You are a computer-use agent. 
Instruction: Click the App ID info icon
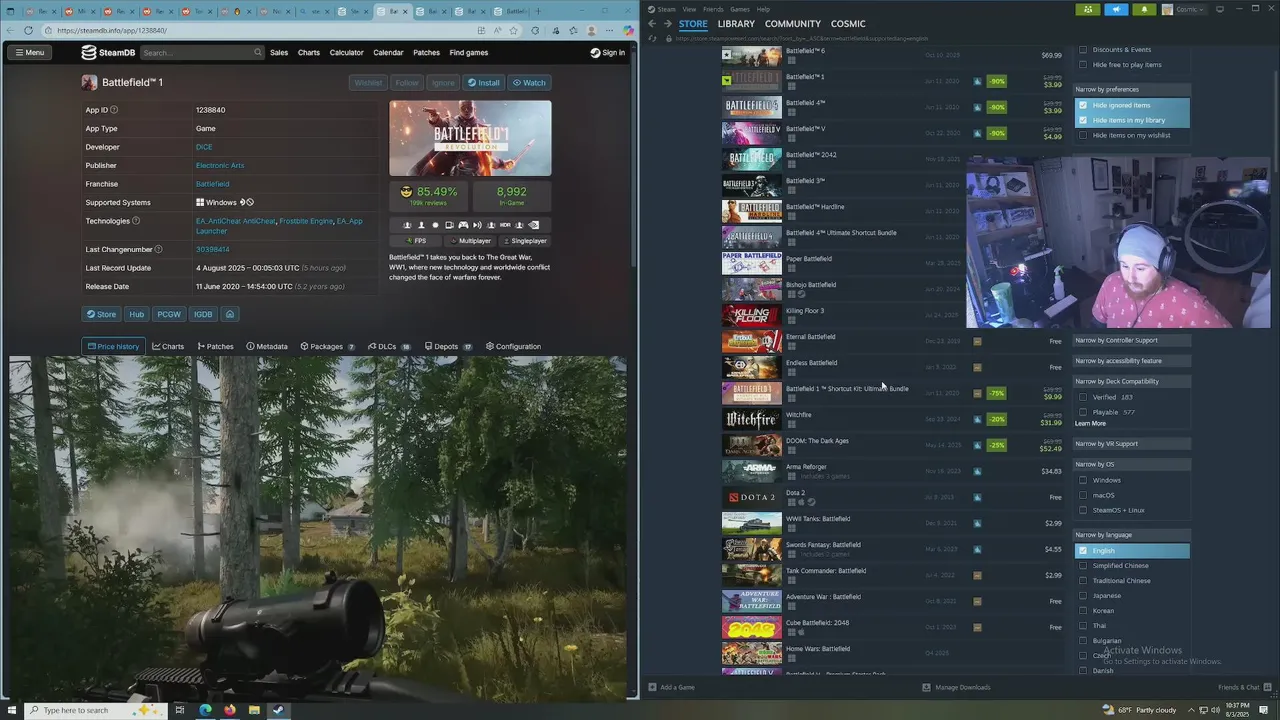[113, 110]
